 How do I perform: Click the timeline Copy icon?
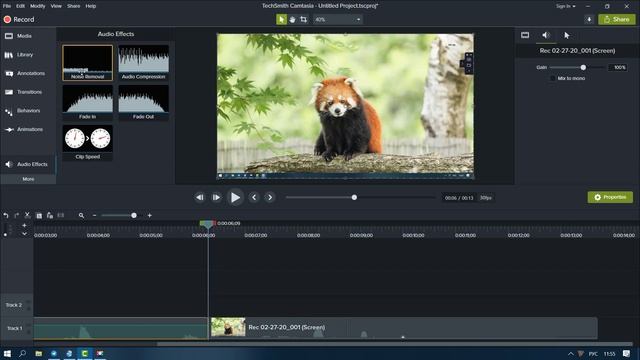coord(39,216)
